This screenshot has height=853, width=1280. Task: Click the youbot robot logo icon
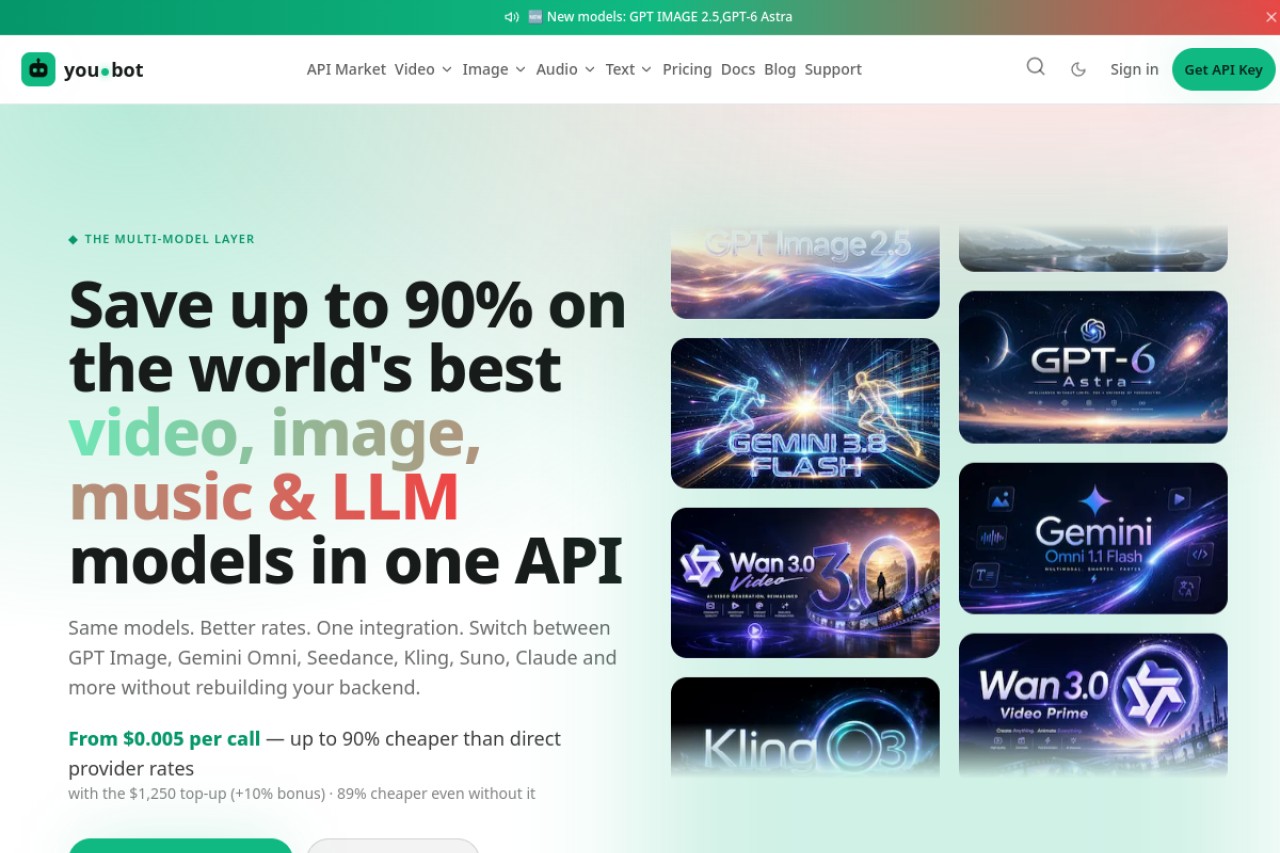tap(38, 69)
